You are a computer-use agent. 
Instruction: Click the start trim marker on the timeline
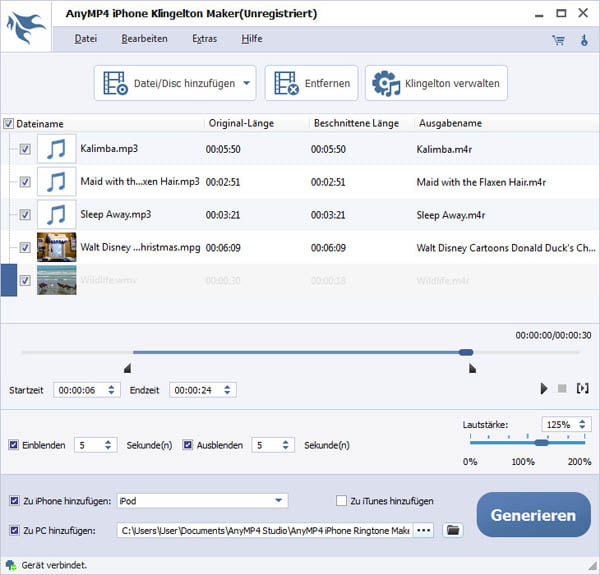[128, 368]
